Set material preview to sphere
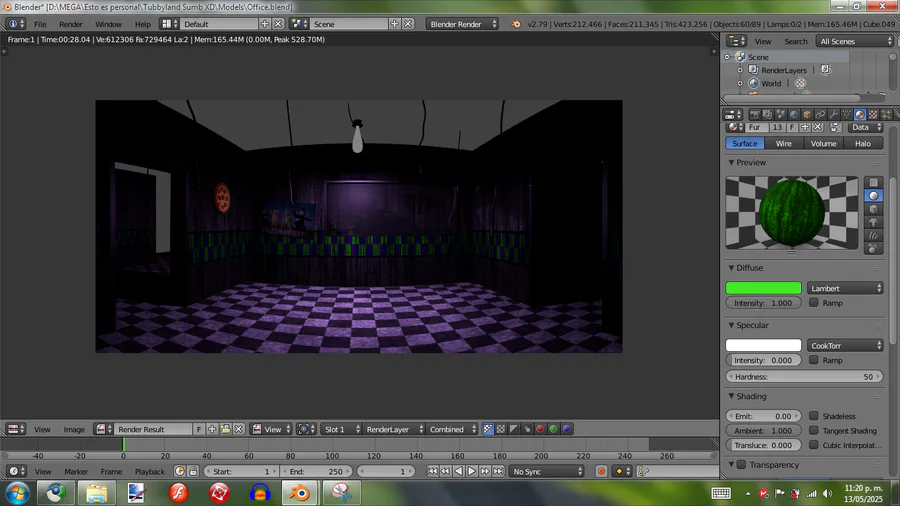 873,196
